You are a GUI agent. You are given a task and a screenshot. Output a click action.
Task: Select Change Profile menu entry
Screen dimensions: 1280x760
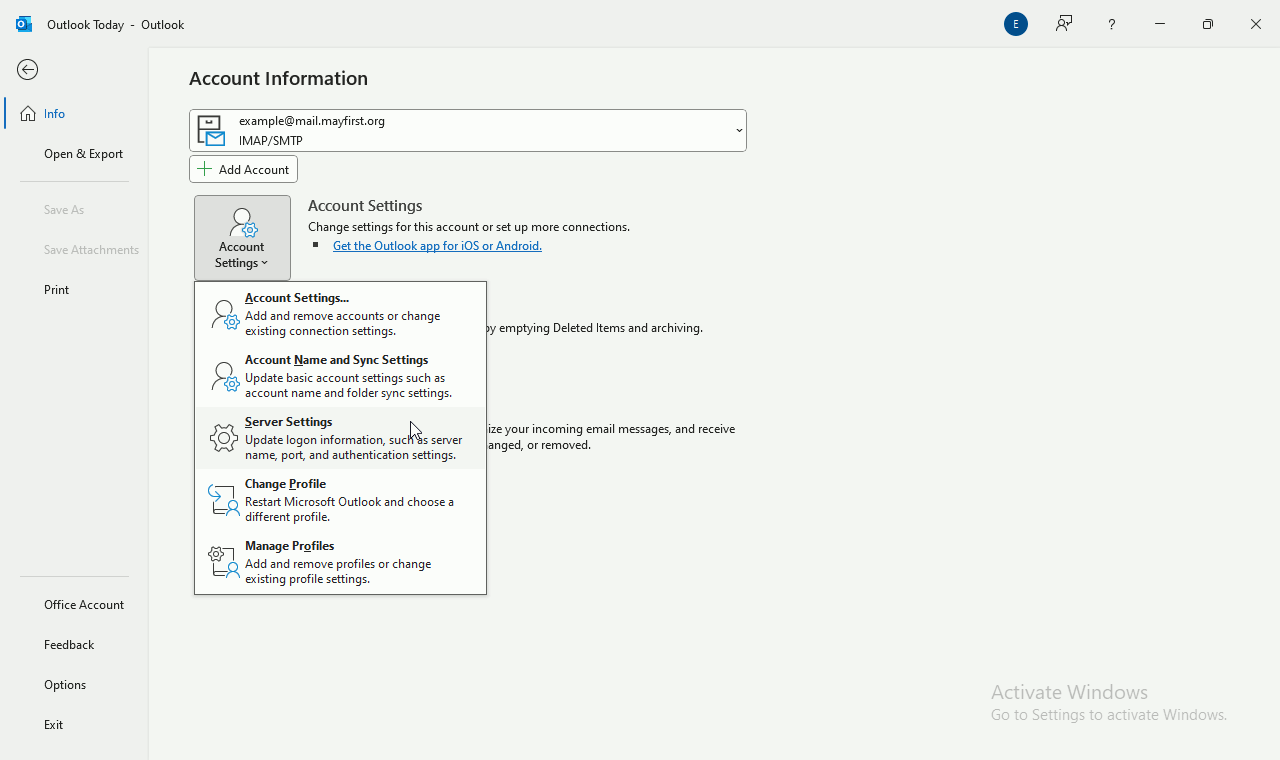pos(341,500)
